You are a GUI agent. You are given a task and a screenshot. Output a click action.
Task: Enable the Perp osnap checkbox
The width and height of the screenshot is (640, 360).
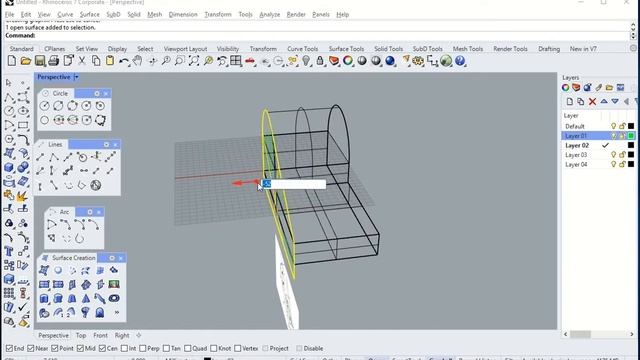click(x=142, y=349)
